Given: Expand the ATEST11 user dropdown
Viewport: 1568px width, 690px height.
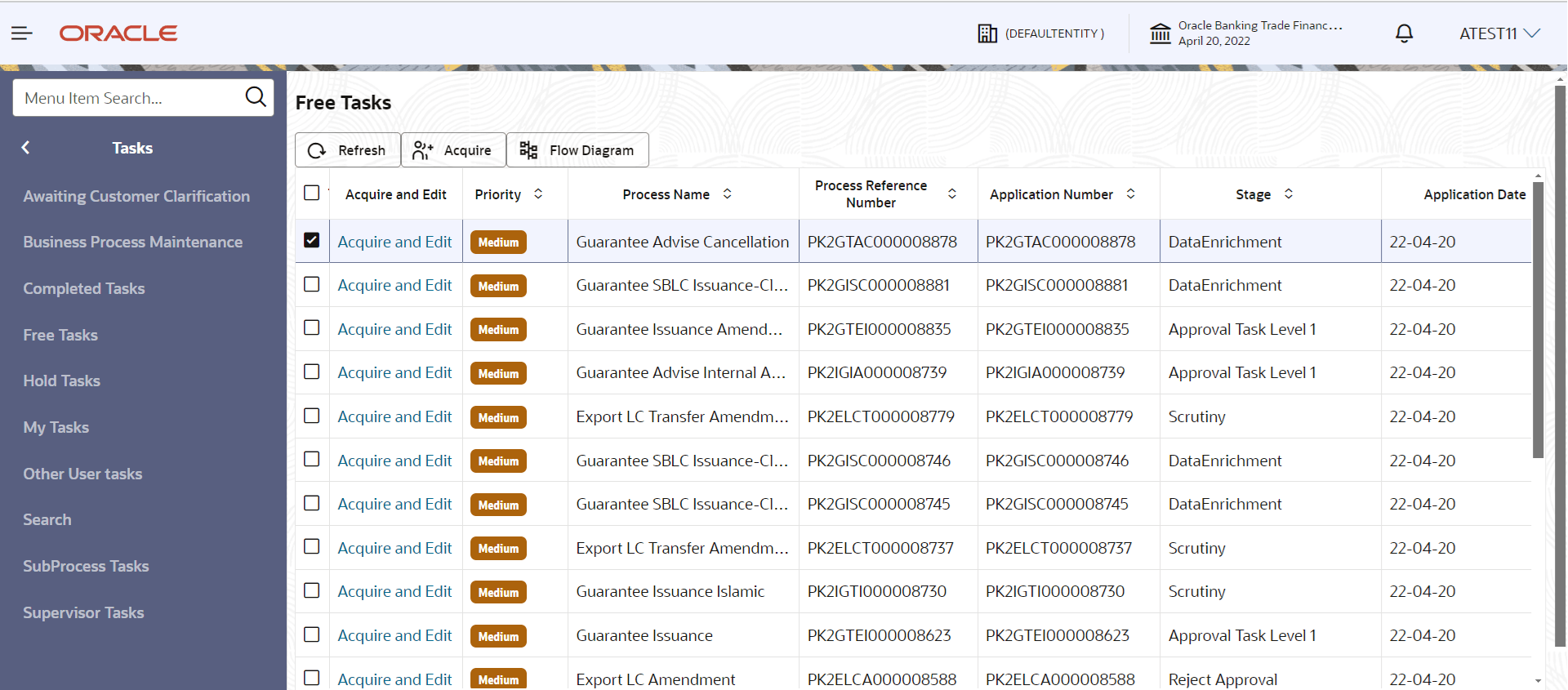Looking at the screenshot, I should coord(1499,33).
